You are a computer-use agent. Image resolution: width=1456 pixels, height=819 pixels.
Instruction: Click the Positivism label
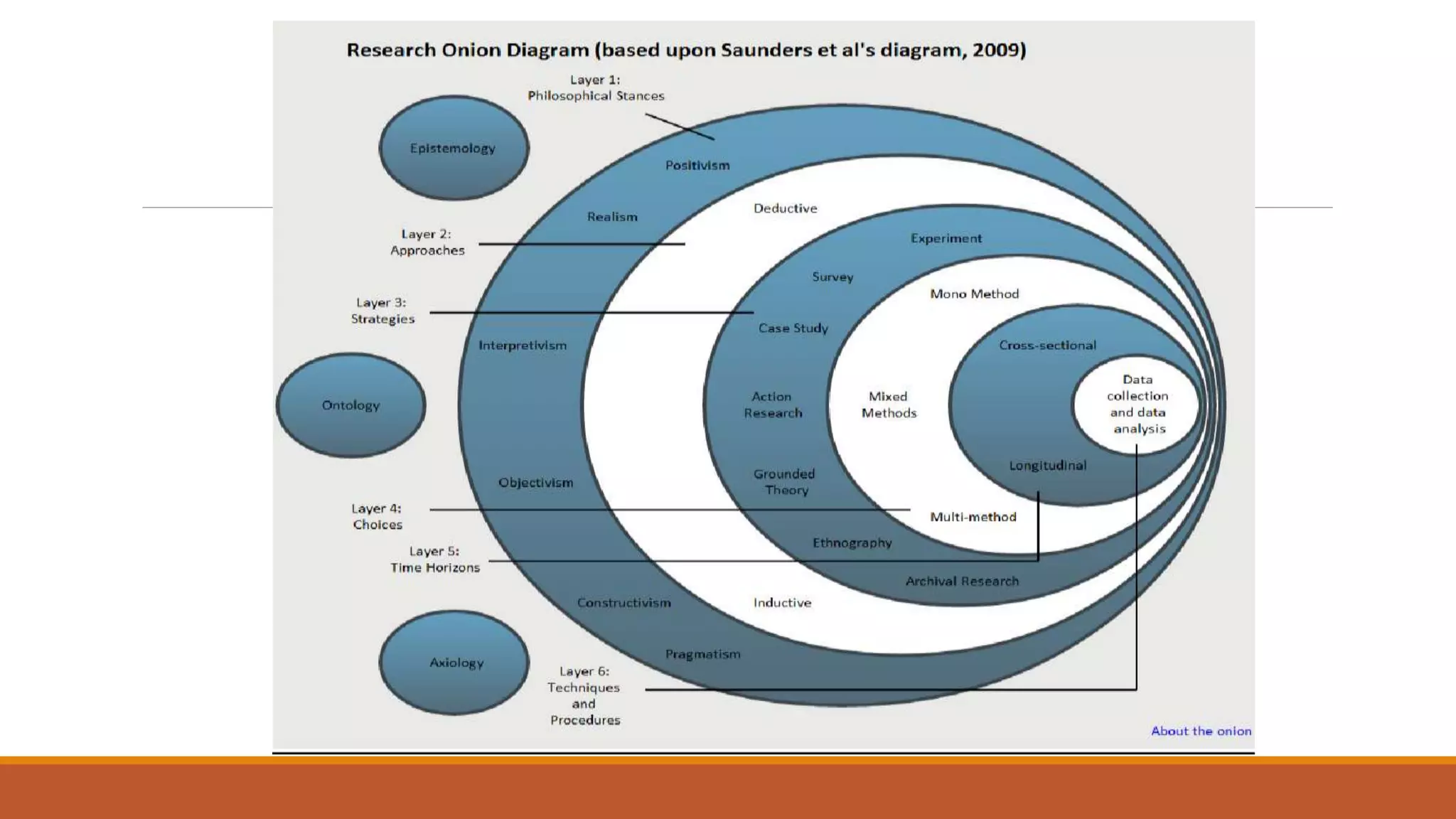point(697,166)
